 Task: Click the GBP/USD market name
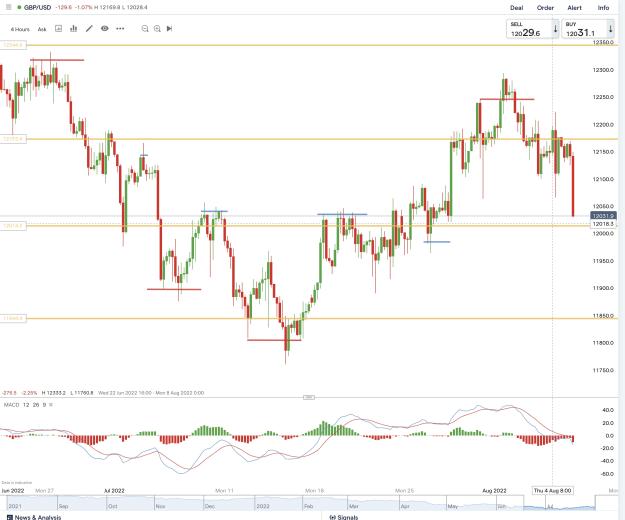pyautogui.click(x=37, y=7)
